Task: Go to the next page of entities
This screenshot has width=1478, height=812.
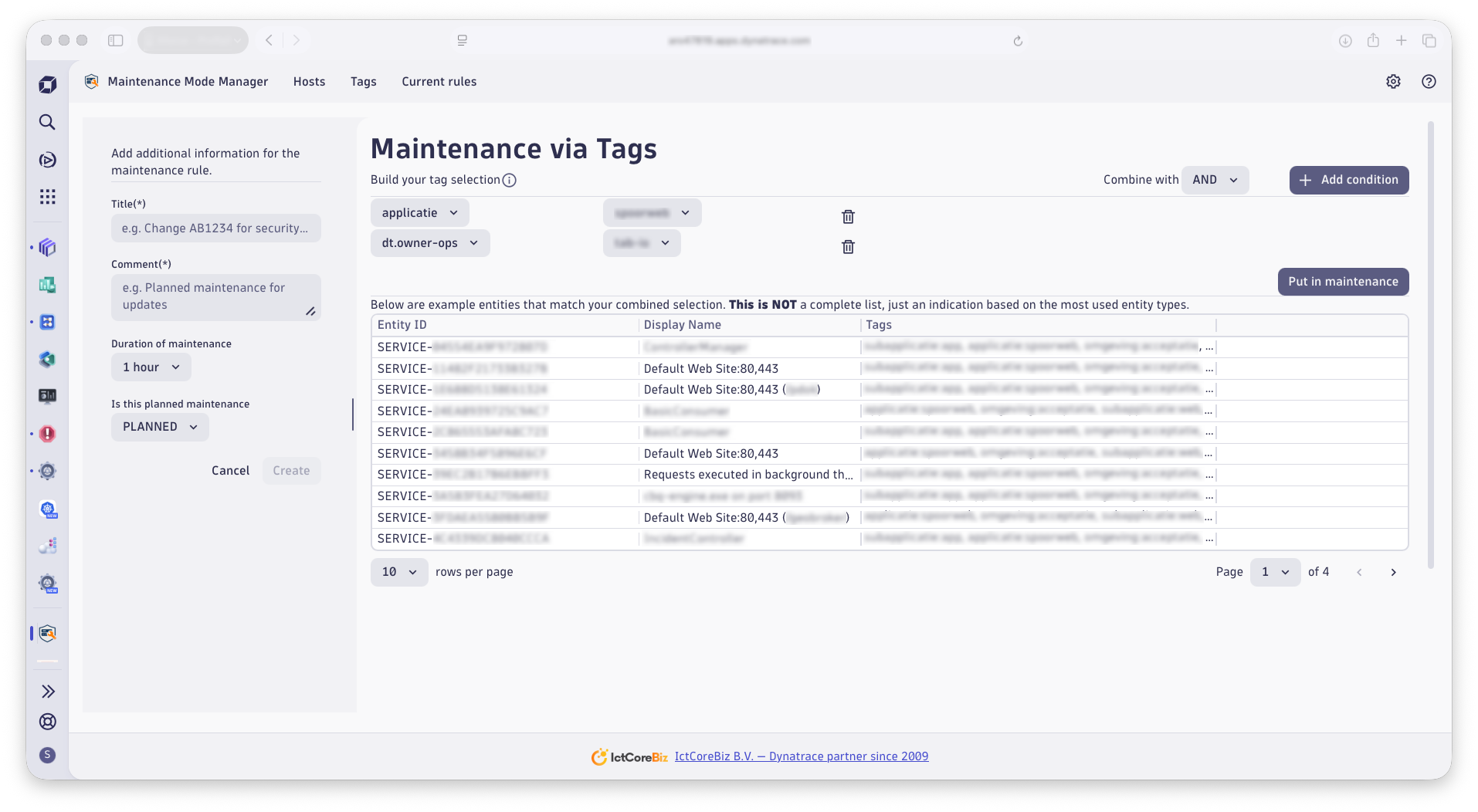Action: coord(1393,572)
